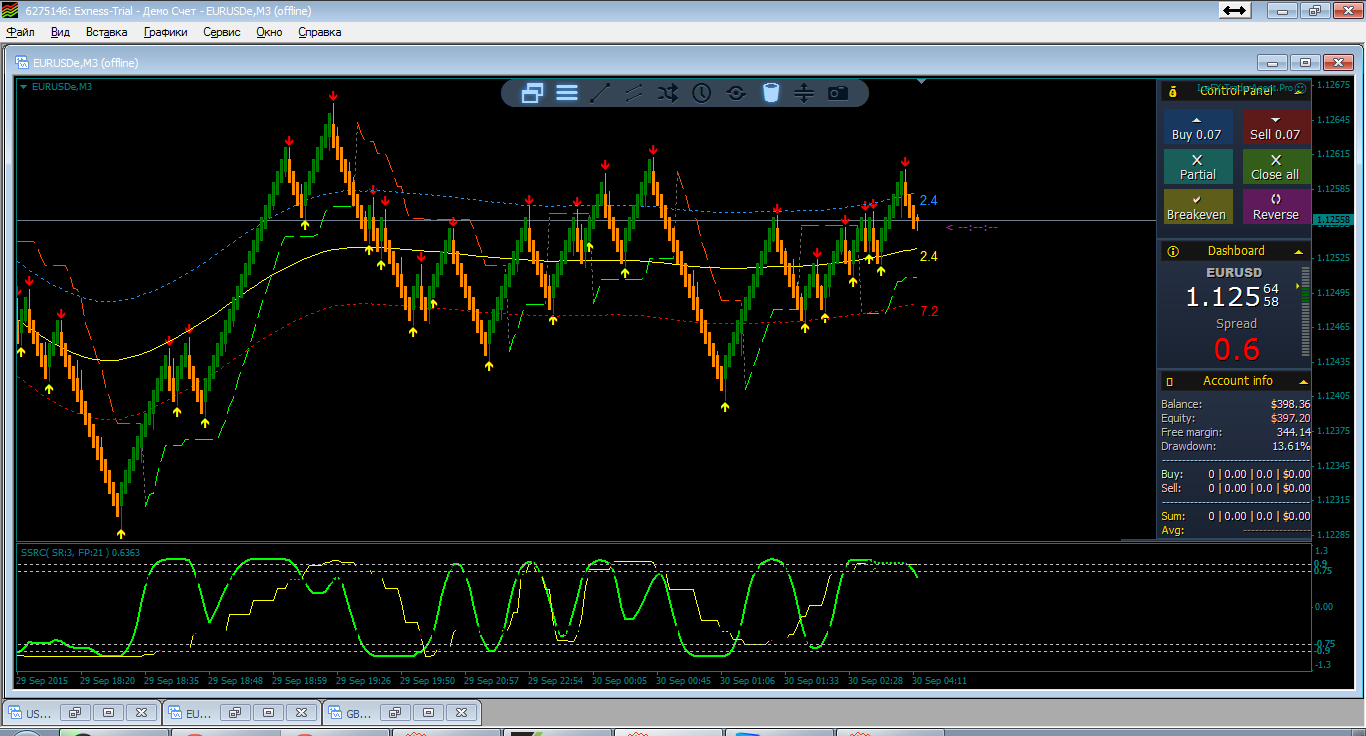Click the overlapping windows icon in chart toolbar

[532, 93]
